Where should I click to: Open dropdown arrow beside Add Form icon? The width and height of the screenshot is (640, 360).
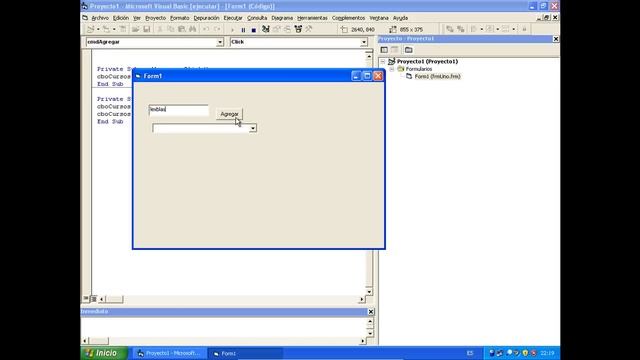114,29
